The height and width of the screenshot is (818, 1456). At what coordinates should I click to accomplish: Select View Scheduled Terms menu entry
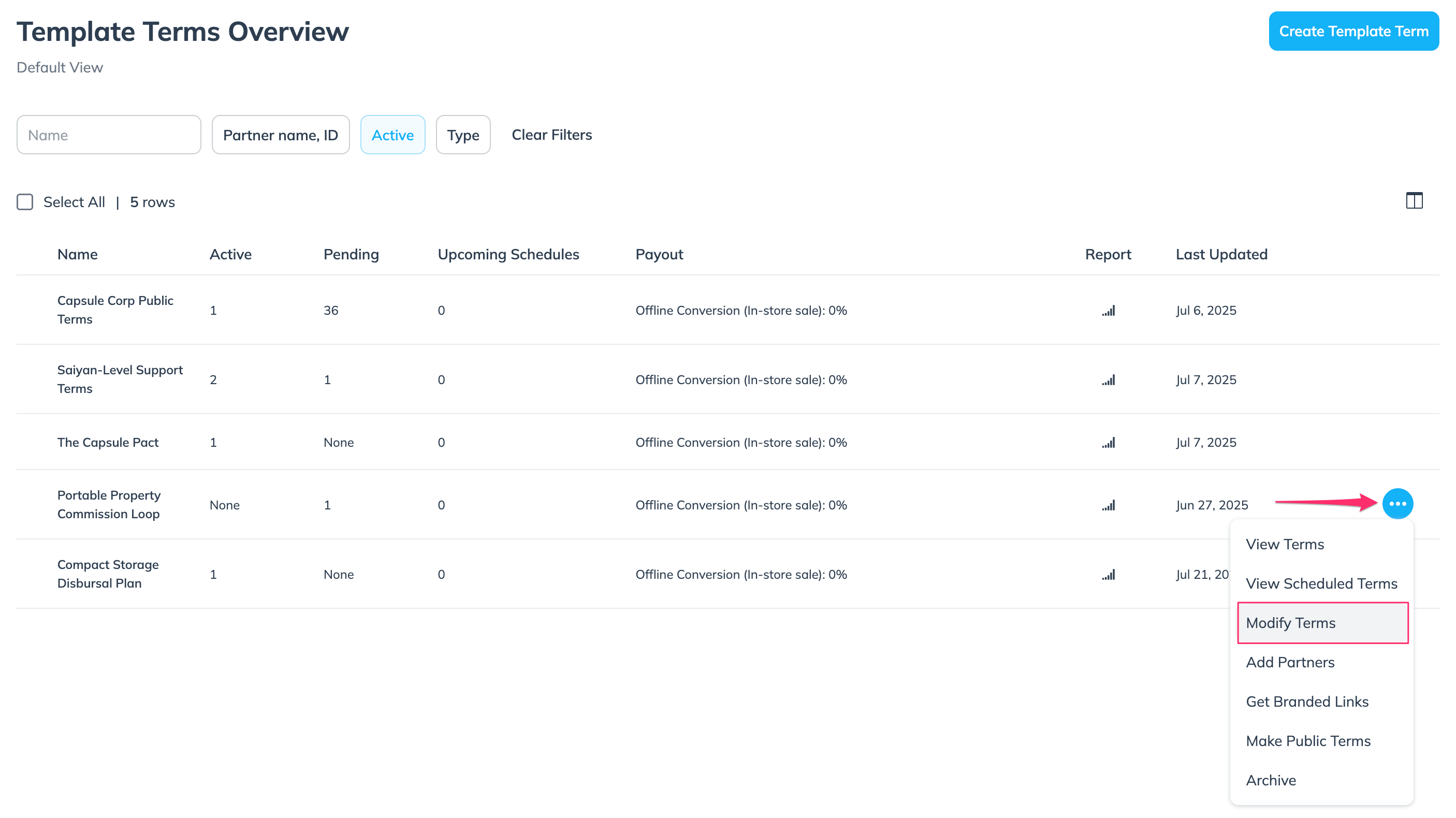[x=1321, y=583]
